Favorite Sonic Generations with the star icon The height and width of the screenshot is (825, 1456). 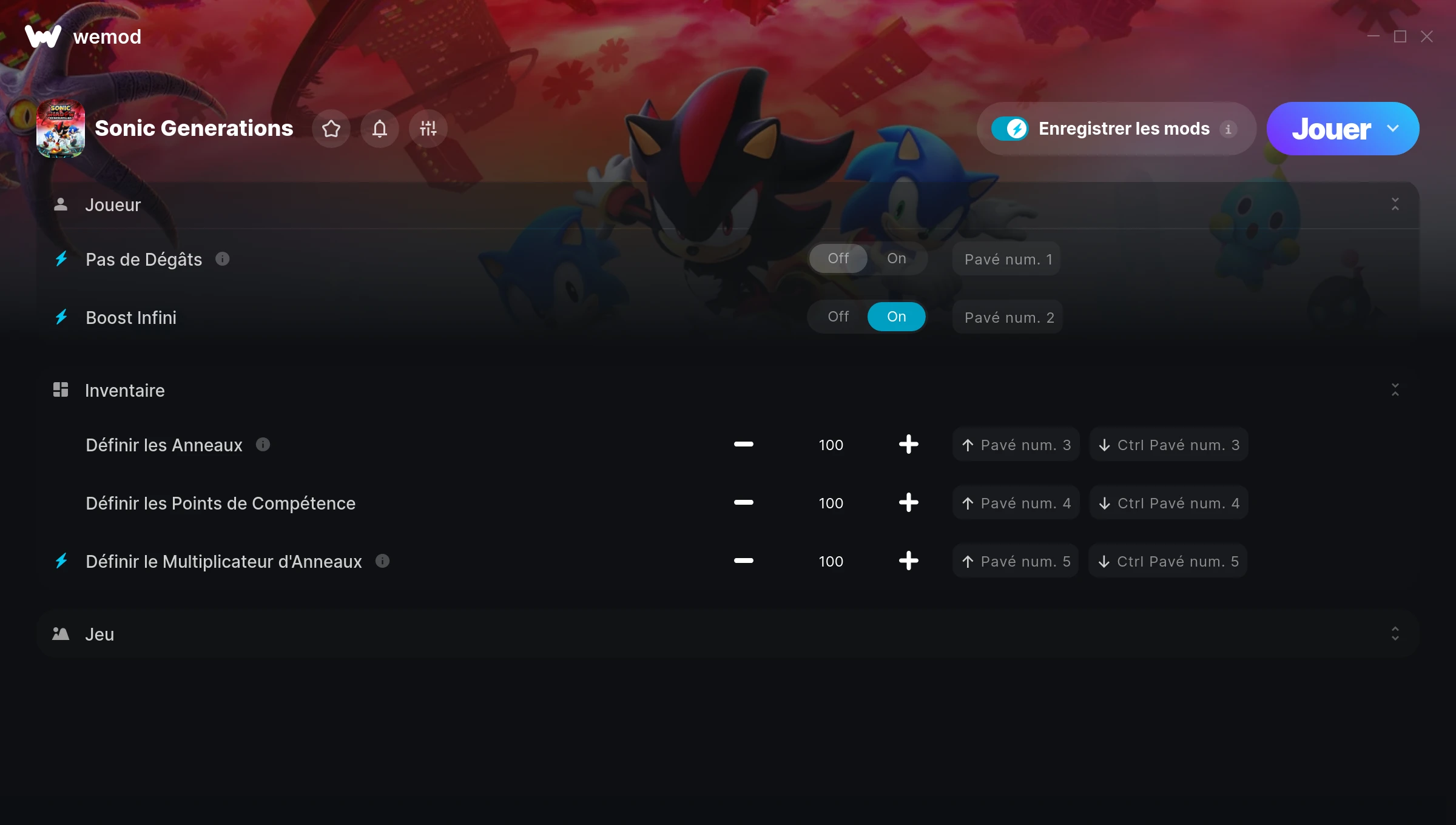tap(331, 129)
